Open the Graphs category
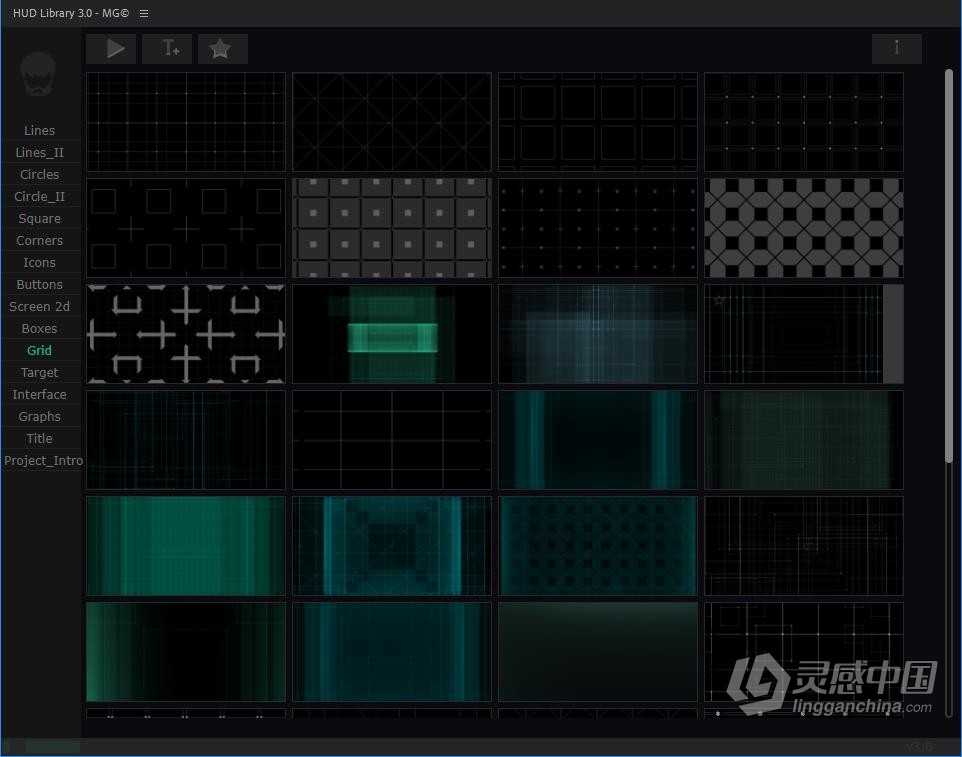962x757 pixels. (x=39, y=417)
